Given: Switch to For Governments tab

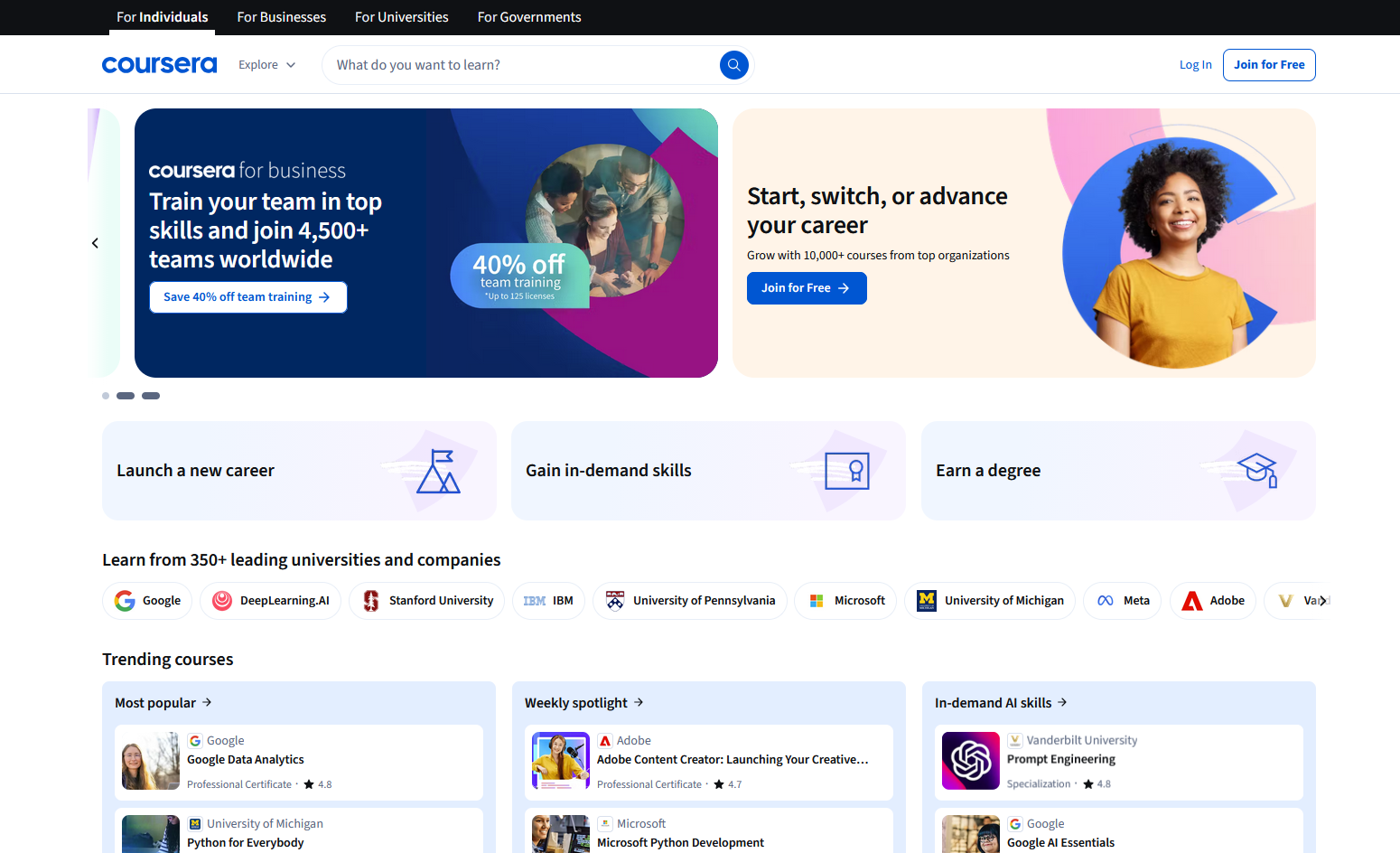Looking at the screenshot, I should [x=529, y=17].
